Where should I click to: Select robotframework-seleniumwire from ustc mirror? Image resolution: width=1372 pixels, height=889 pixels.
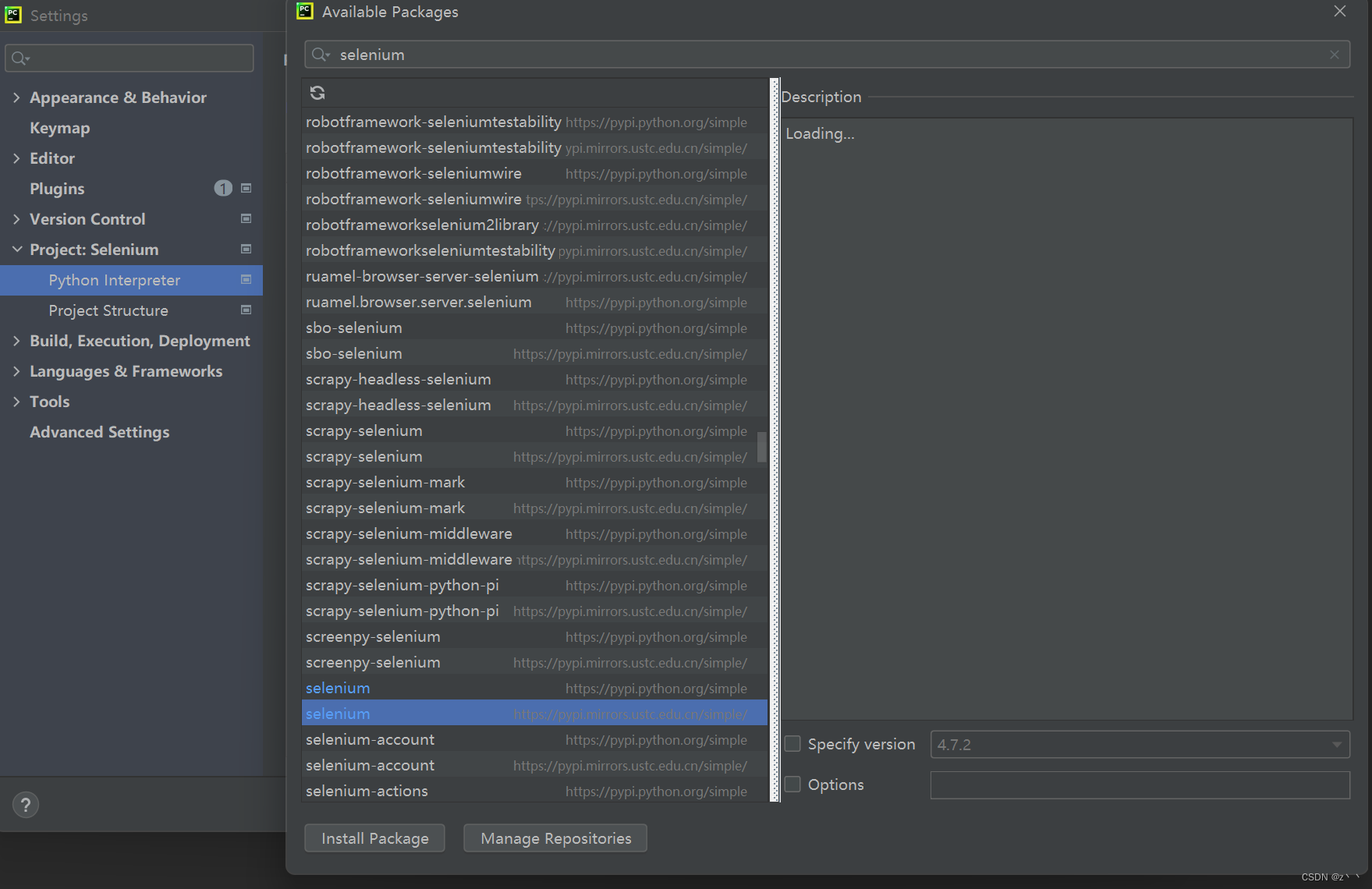coord(534,199)
